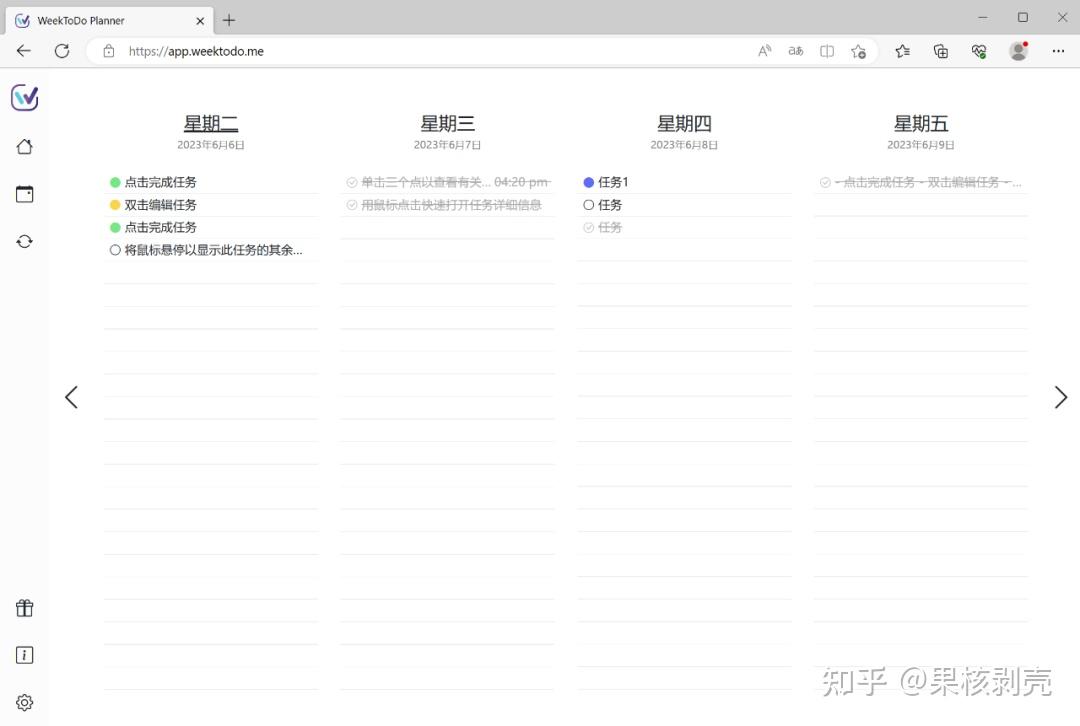
Task: Click the WeekToDo logo icon
Action: pos(25,98)
